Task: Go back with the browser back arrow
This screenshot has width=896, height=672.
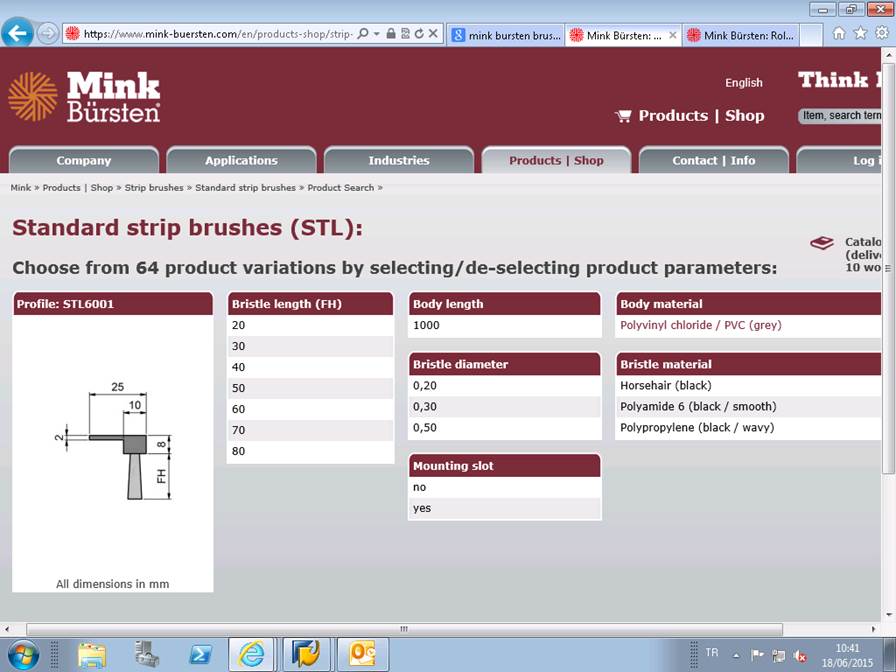Action: pyautogui.click(x=17, y=34)
